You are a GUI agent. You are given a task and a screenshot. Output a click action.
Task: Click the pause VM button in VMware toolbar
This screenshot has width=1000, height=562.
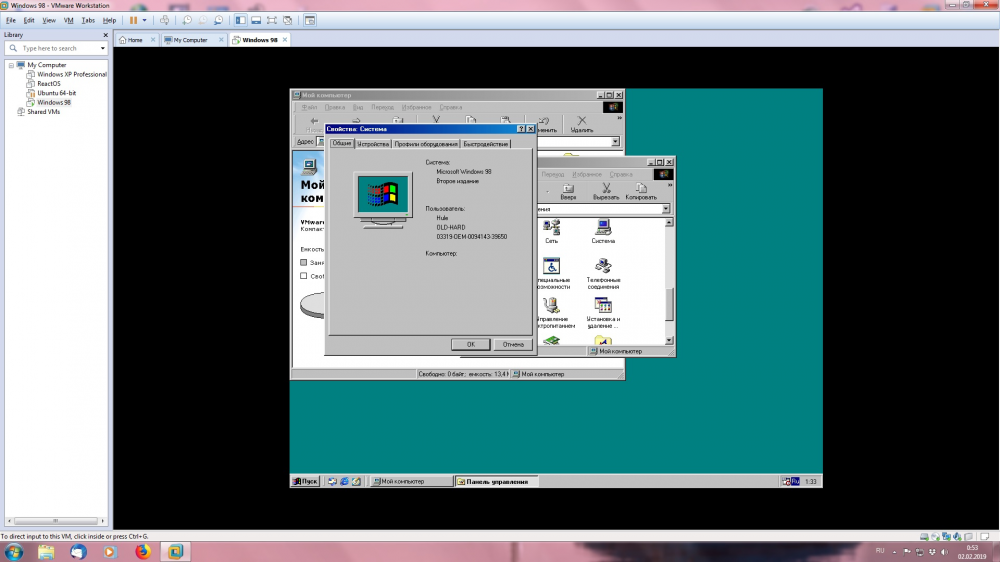133,20
